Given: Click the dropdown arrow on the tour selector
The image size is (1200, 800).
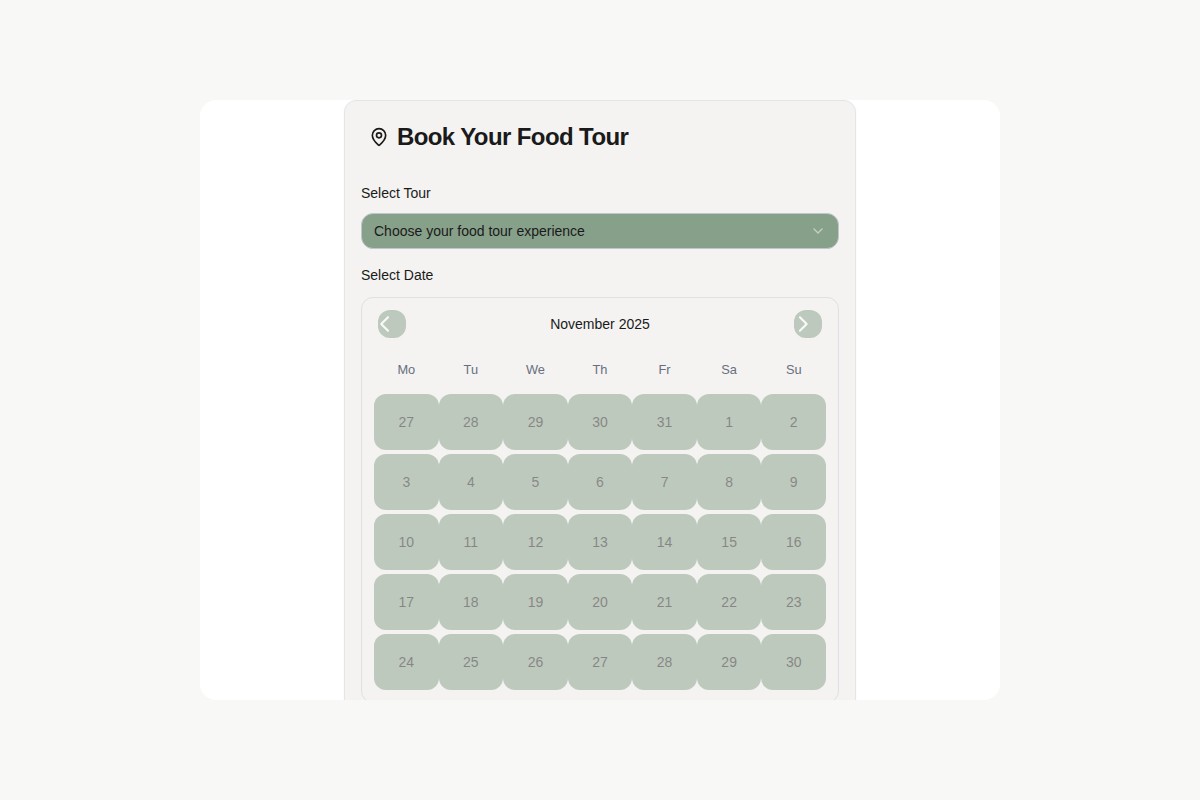Looking at the screenshot, I should tap(819, 231).
